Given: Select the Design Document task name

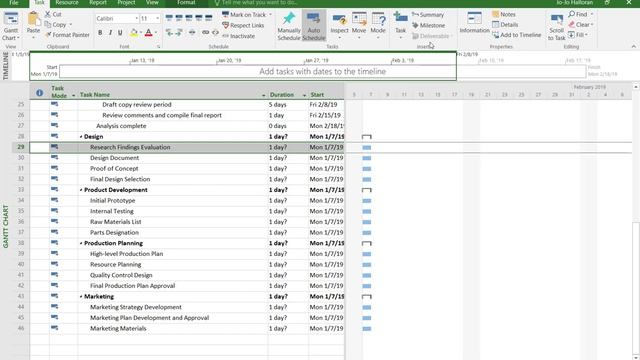Looking at the screenshot, I should pos(114,158).
